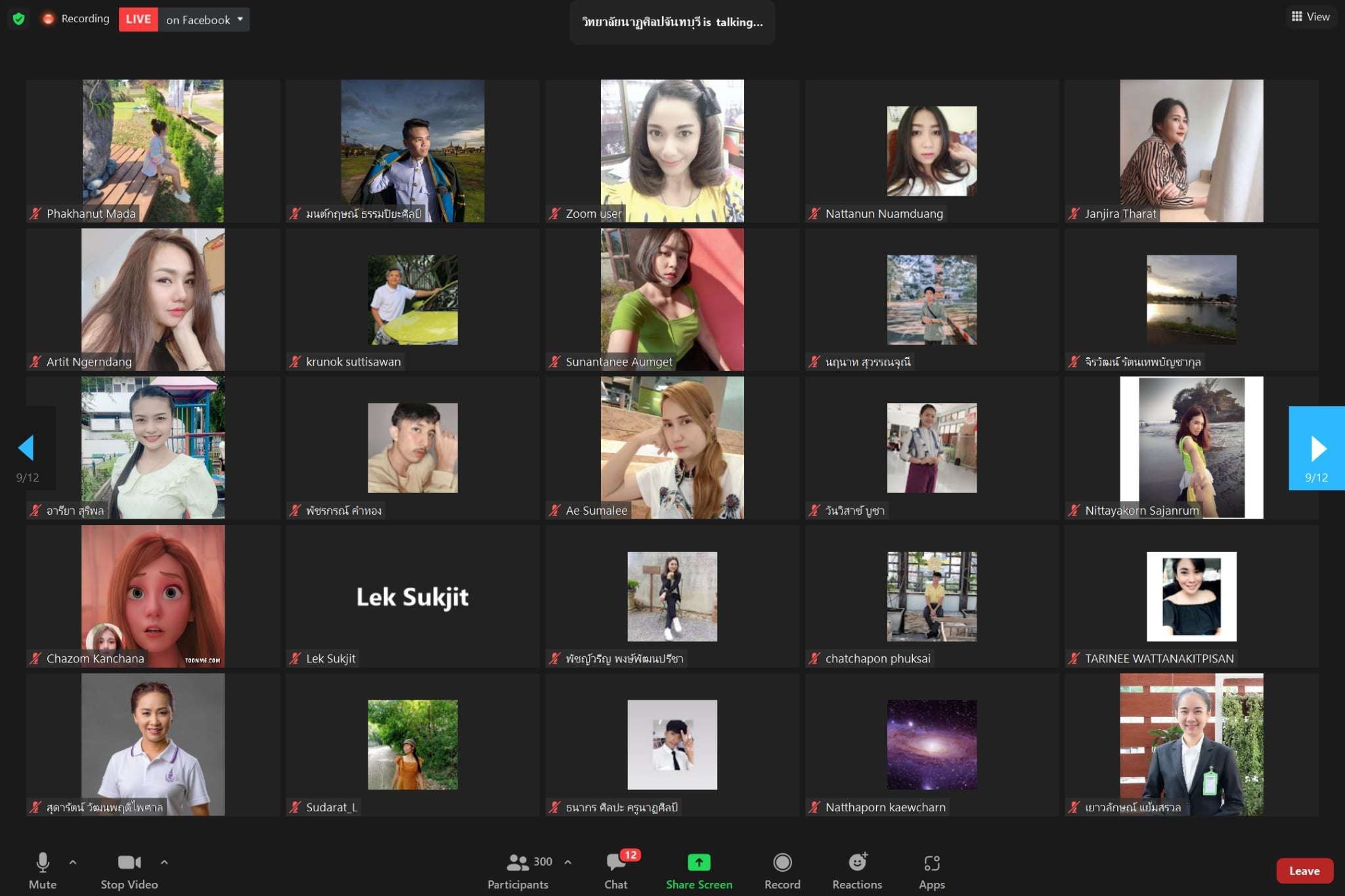Open the View layout menu
This screenshot has height=896, width=1345.
point(1310,17)
